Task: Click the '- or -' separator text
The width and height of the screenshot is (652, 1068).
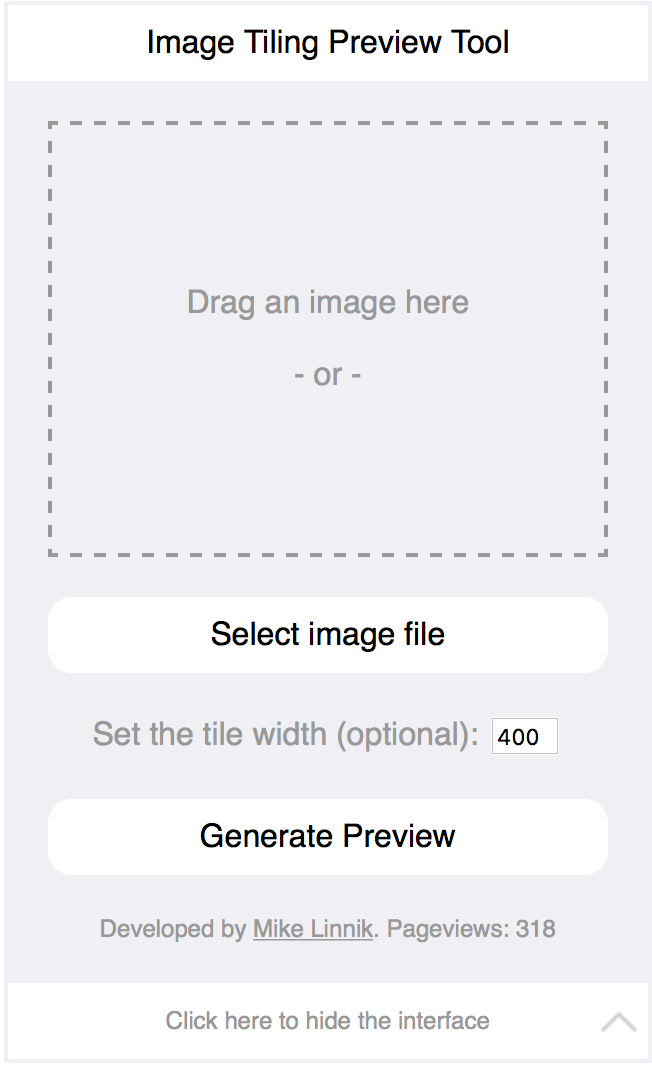Action: (327, 374)
